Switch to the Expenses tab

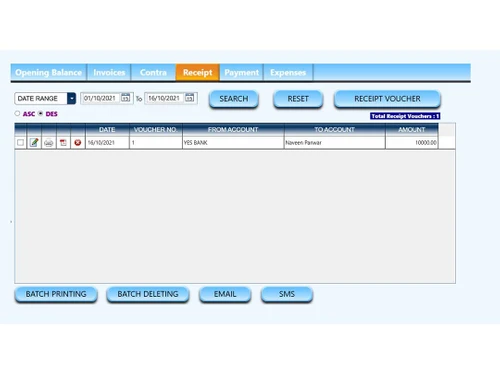pyautogui.click(x=288, y=72)
